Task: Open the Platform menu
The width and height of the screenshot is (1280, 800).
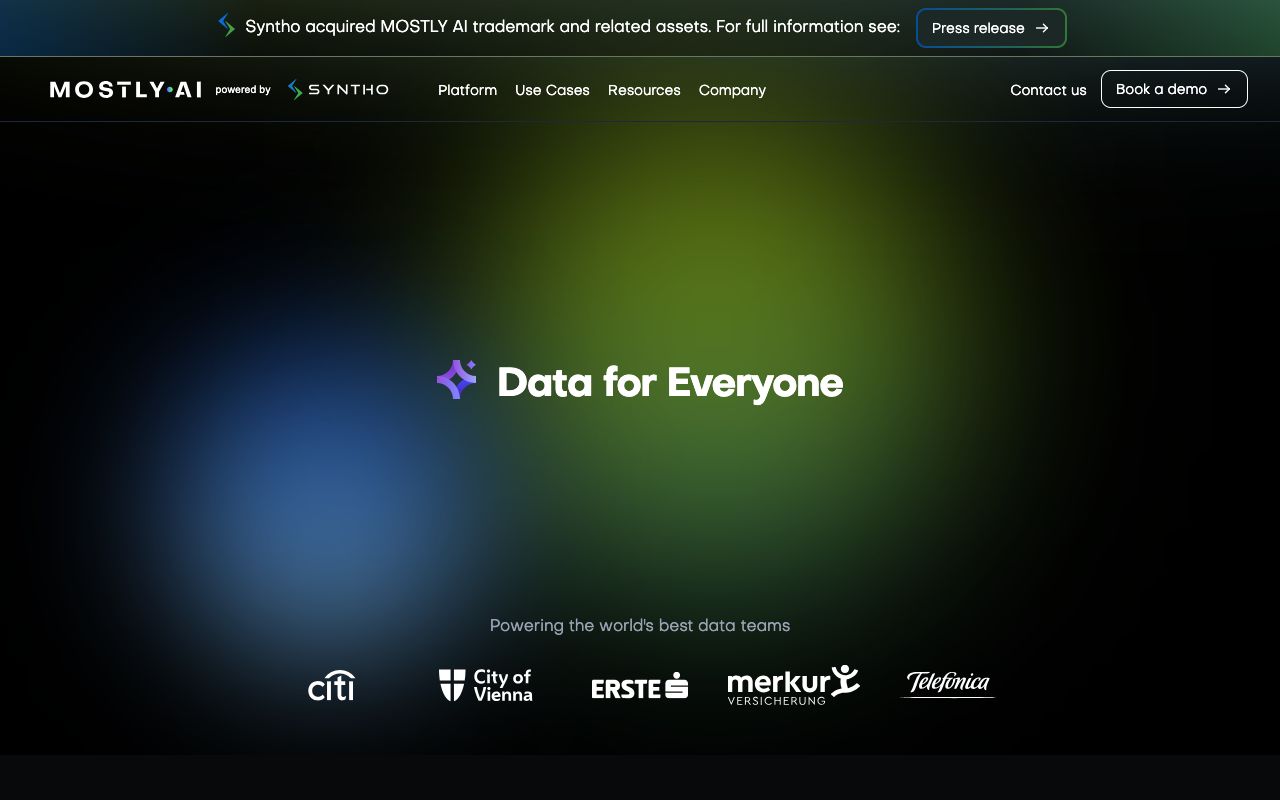Action: pyautogui.click(x=467, y=90)
